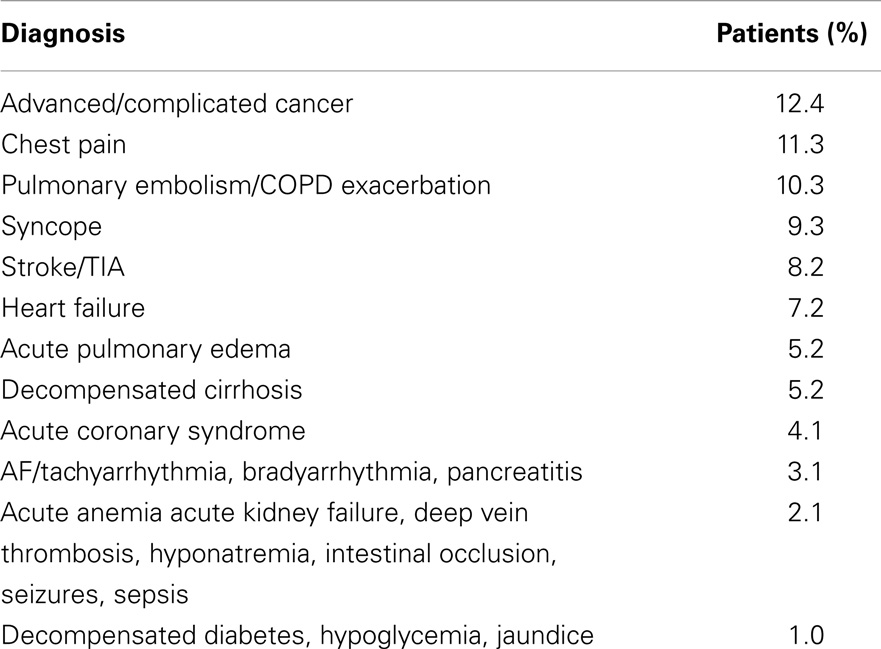This screenshot has width=881, height=649.
Task: Click the Acute coronary syndrome entry
Action: tap(153, 432)
